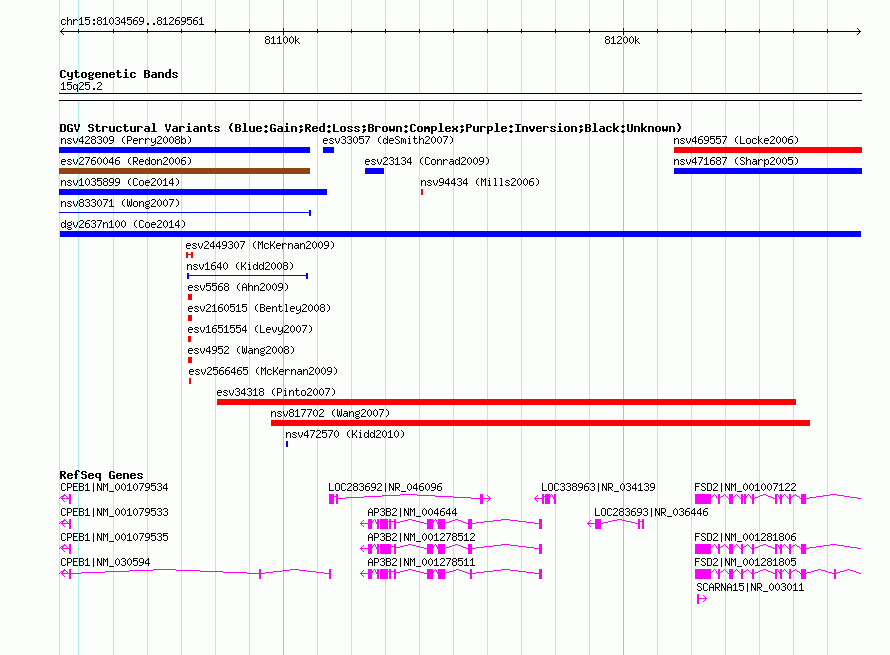Click the chr15:81034569..81269561 coordinates text
The image size is (890, 655).
[x=132, y=21]
